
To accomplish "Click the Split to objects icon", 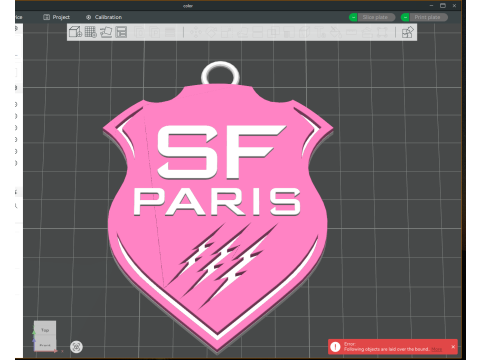I will (139, 32).
